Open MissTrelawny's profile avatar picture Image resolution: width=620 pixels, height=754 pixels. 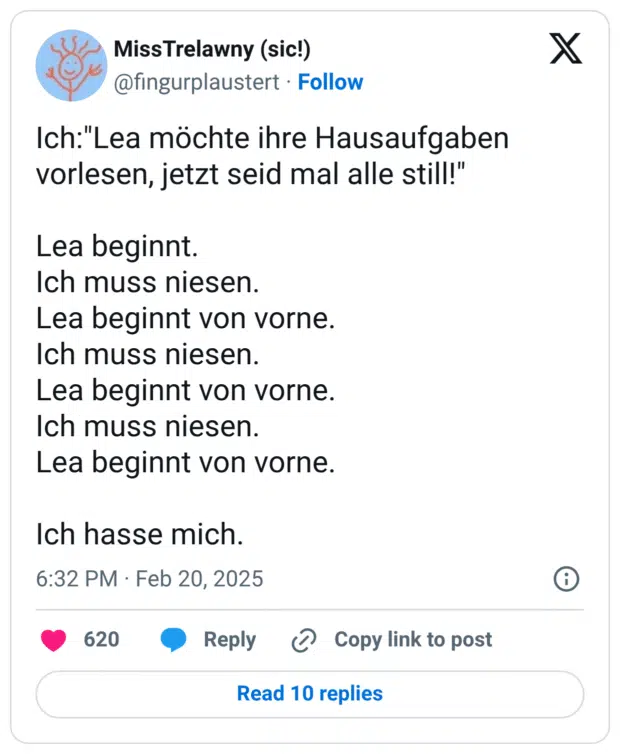(x=72, y=64)
